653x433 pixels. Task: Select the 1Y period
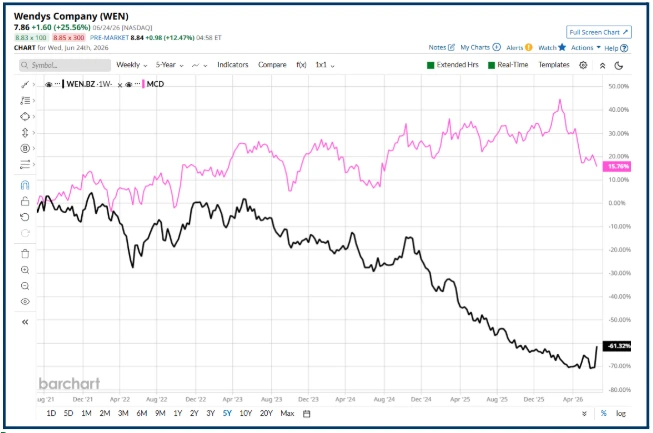[x=178, y=413]
